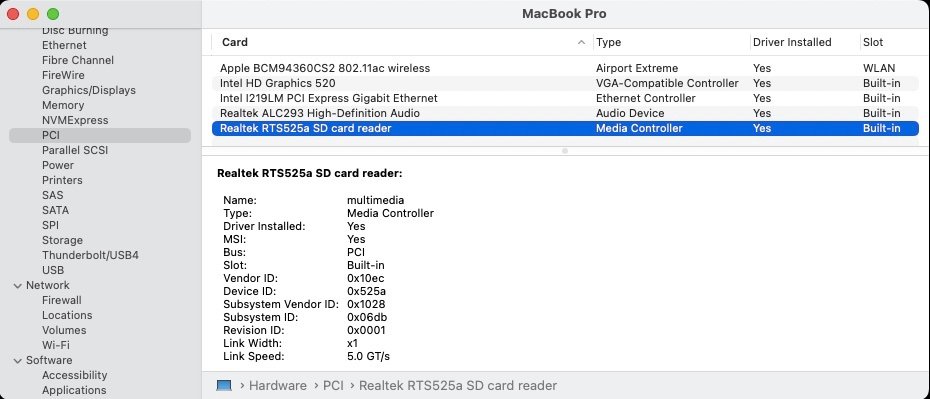This screenshot has width=930, height=399.
Task: Sort by the Type column header
Action: [x=609, y=42]
